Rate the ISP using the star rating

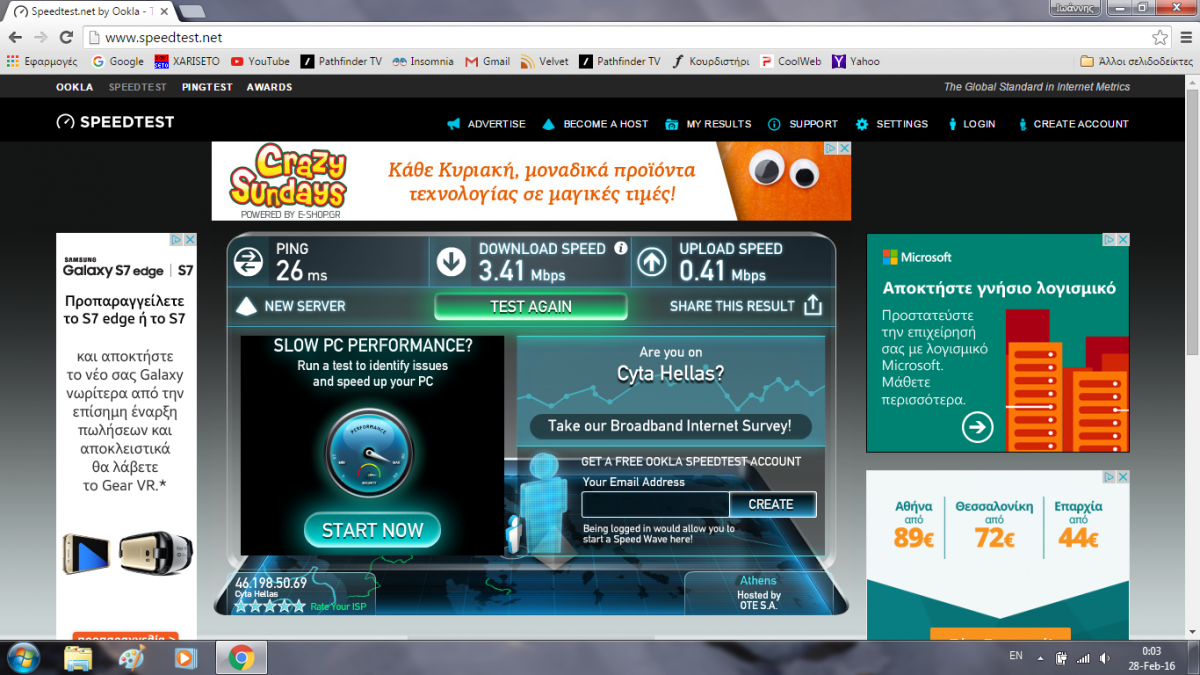point(270,606)
